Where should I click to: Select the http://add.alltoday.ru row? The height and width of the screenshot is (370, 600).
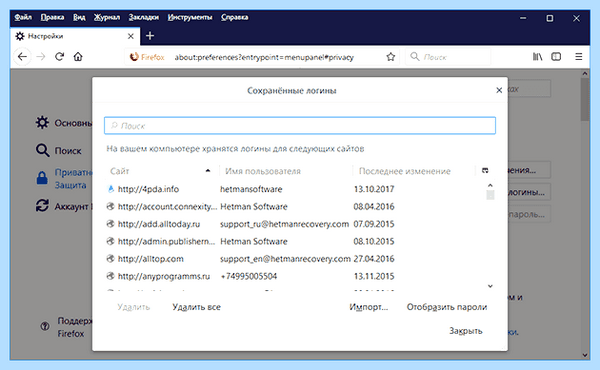(296, 224)
